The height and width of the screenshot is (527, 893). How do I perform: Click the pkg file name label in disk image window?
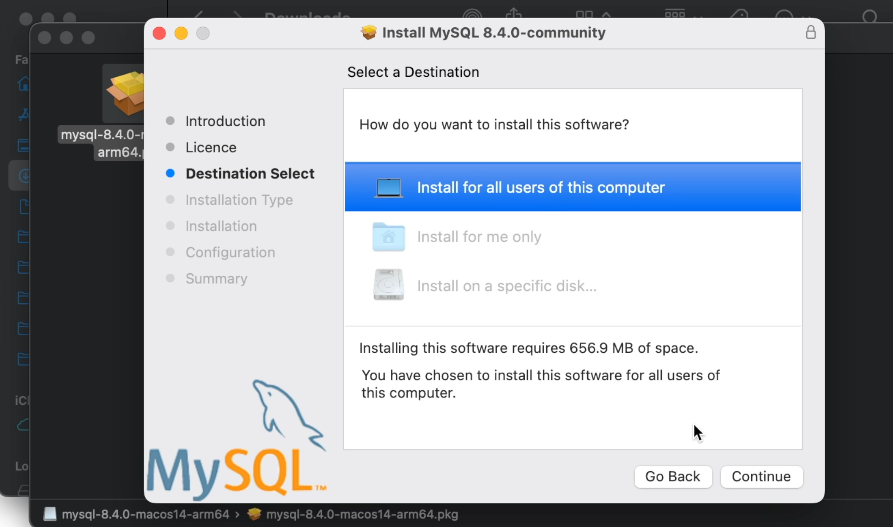pyautogui.click(x=102, y=143)
